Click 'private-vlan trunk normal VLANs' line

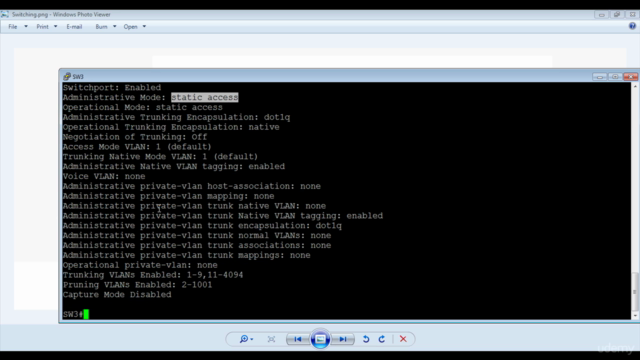point(197,236)
